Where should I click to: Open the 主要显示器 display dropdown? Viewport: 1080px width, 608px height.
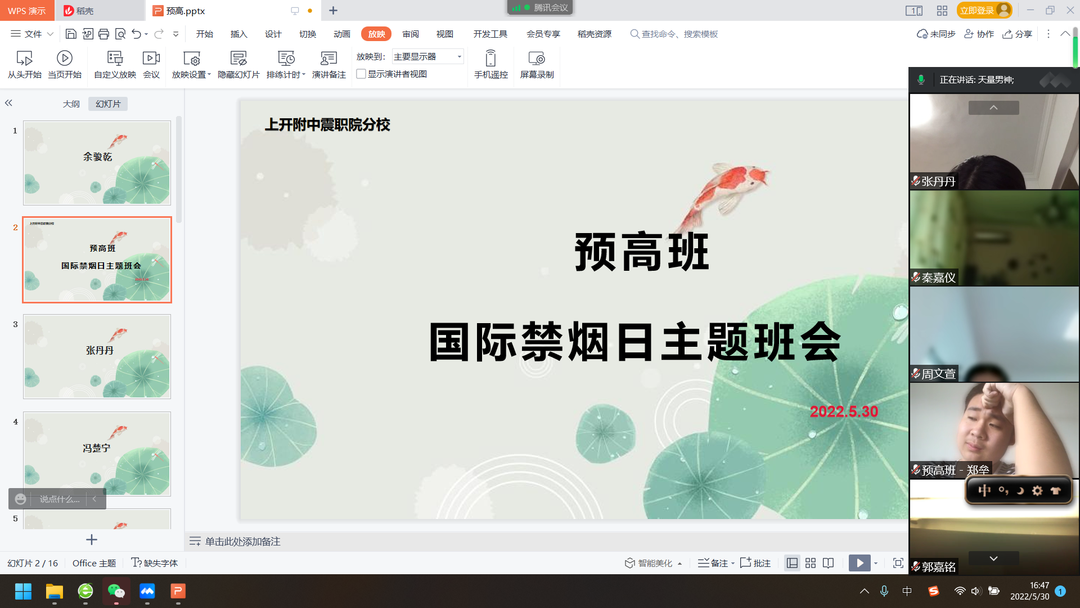(x=428, y=55)
